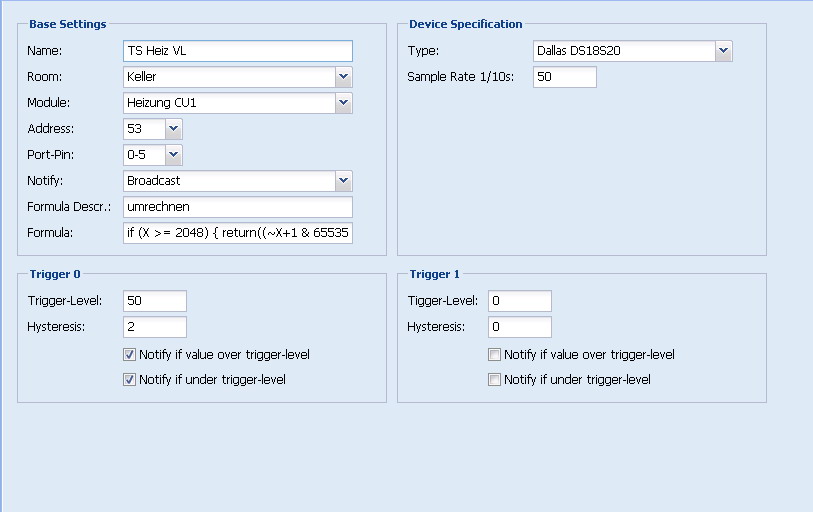Open the Address dropdown arrow
Image resolution: width=813 pixels, height=512 pixels.
(x=174, y=129)
